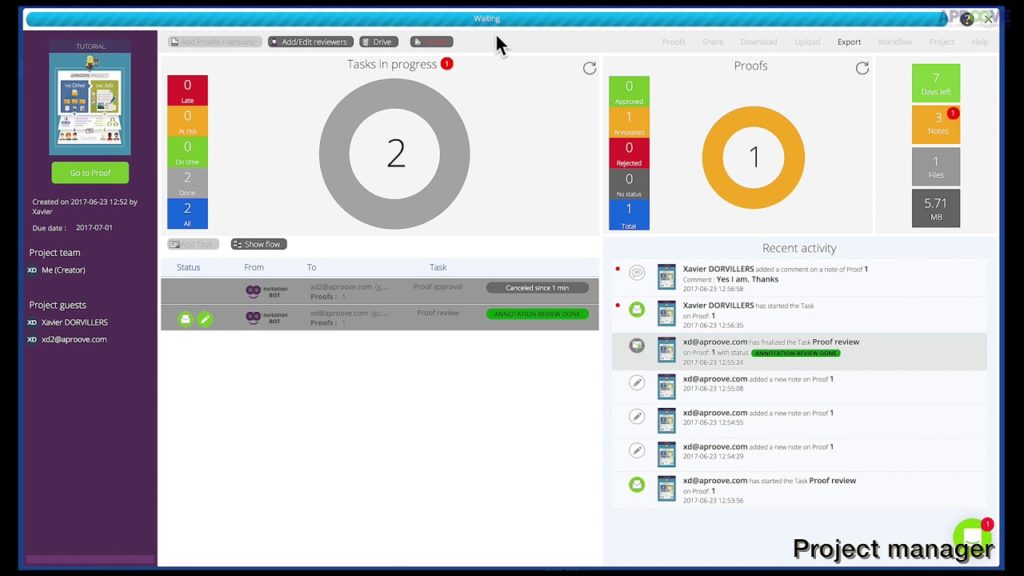1024x576 pixels.
Task: Click the help question mark icon
Action: [966, 19]
